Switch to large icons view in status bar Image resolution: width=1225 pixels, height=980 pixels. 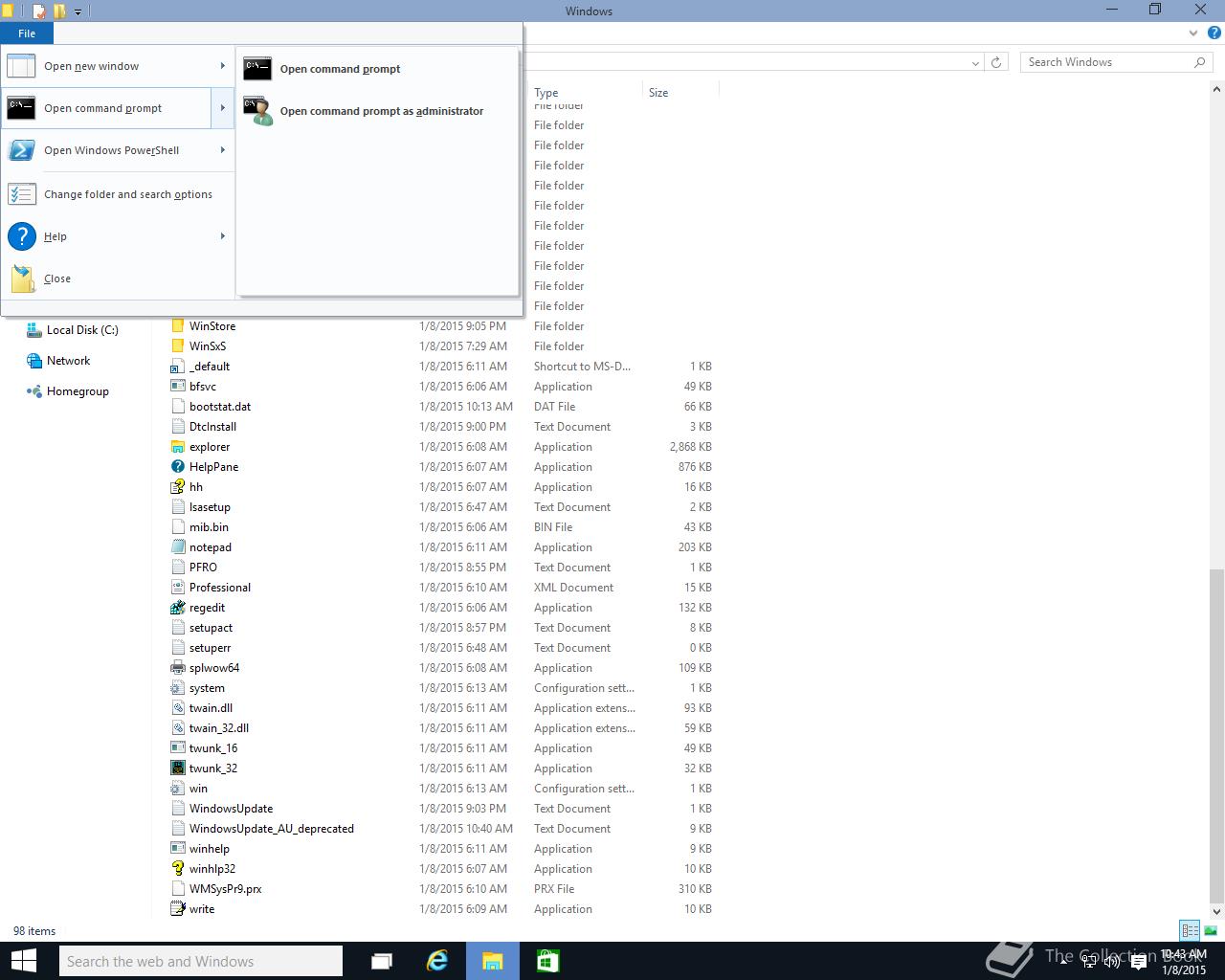point(1211,930)
